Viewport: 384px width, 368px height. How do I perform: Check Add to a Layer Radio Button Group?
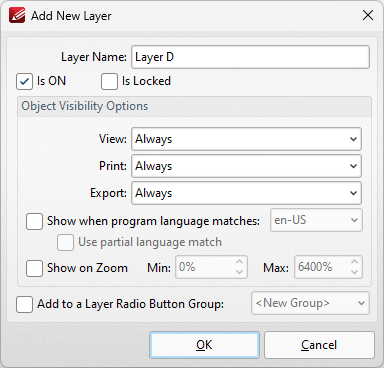[24, 304]
